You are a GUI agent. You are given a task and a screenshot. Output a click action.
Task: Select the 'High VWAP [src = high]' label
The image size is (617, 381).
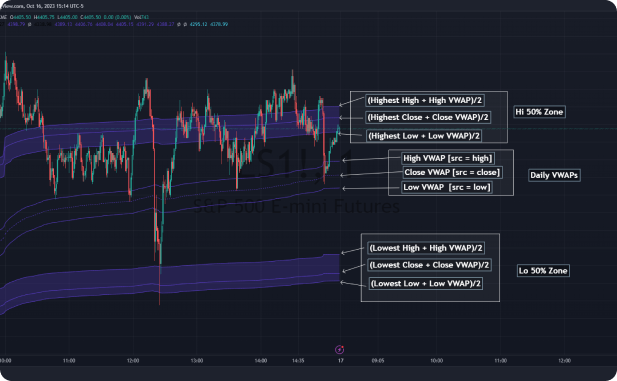click(x=448, y=158)
